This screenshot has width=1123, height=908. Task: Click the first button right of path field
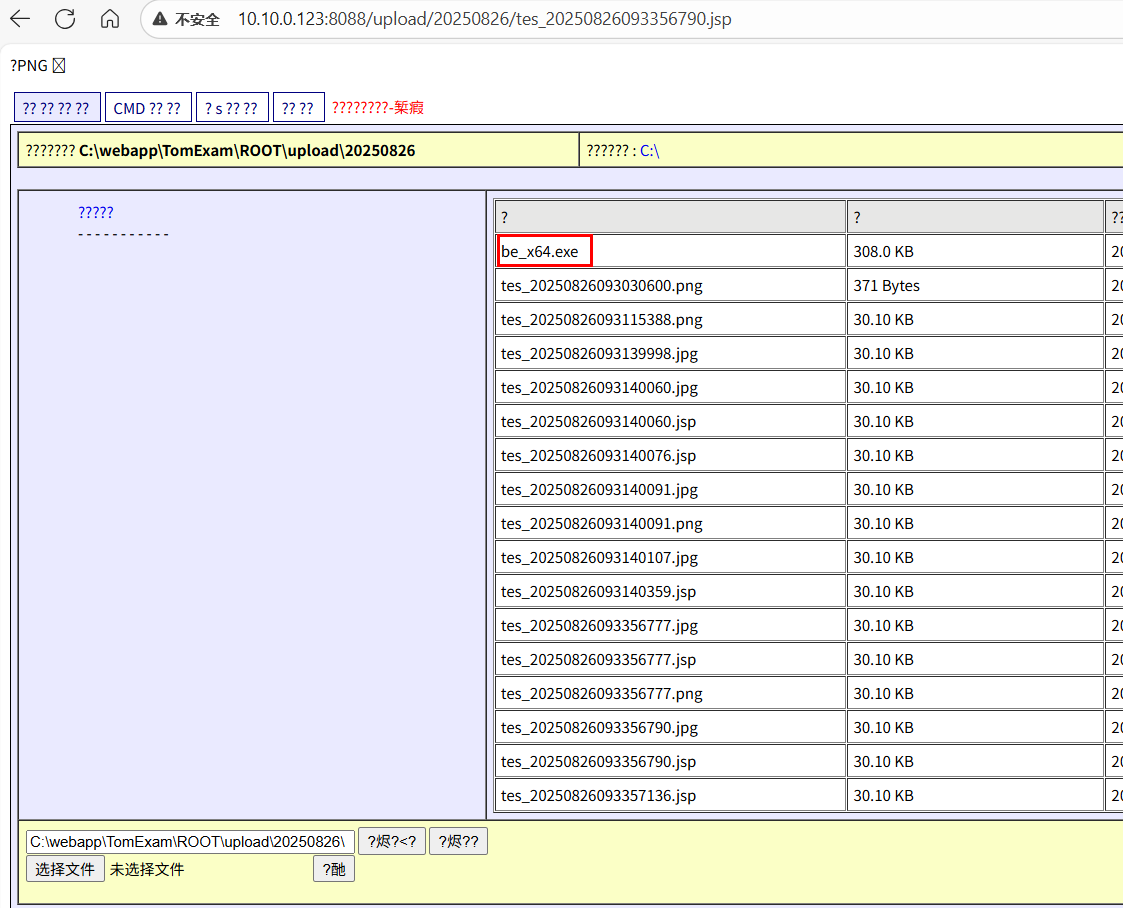tap(392, 842)
